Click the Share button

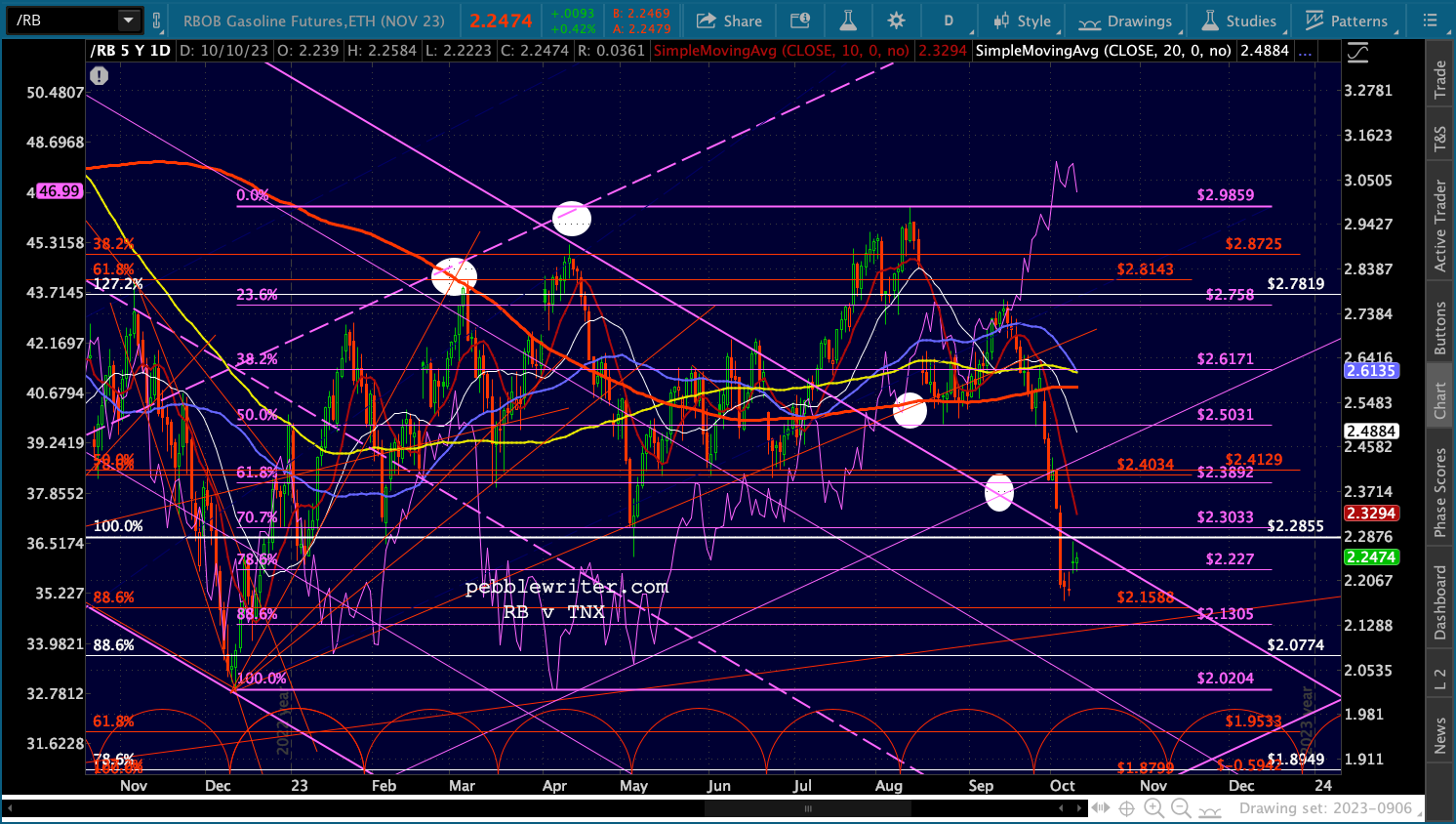pos(730,21)
